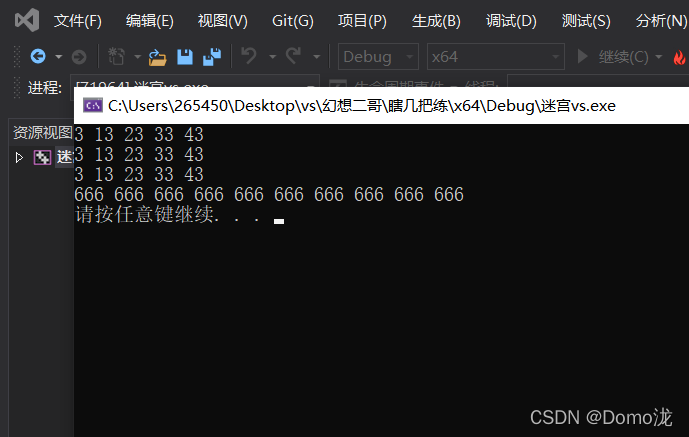Click the Save All icon
Image resolution: width=689 pixels, height=437 pixels.
pos(212,57)
